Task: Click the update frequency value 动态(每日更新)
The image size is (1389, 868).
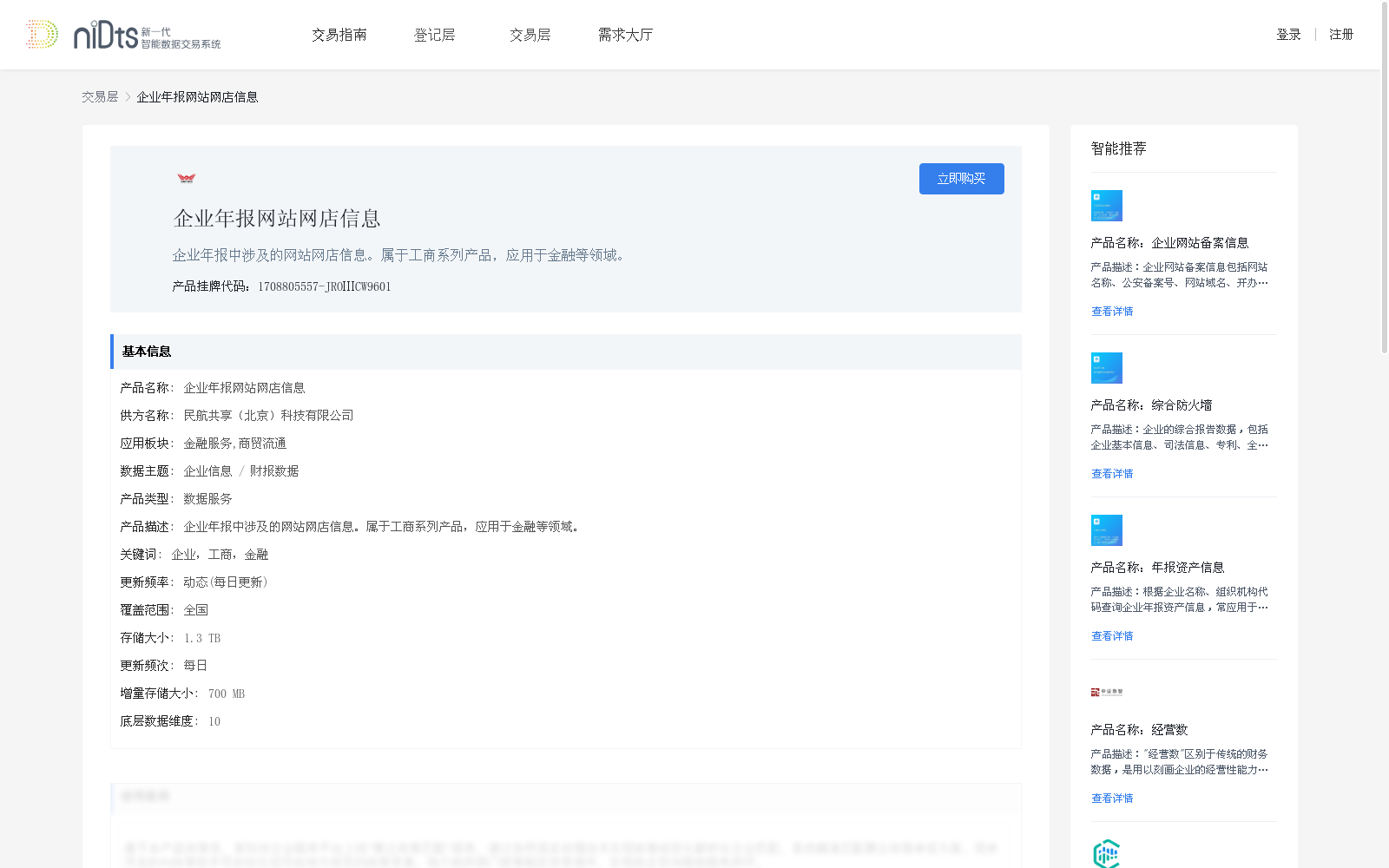Action: tap(226, 582)
